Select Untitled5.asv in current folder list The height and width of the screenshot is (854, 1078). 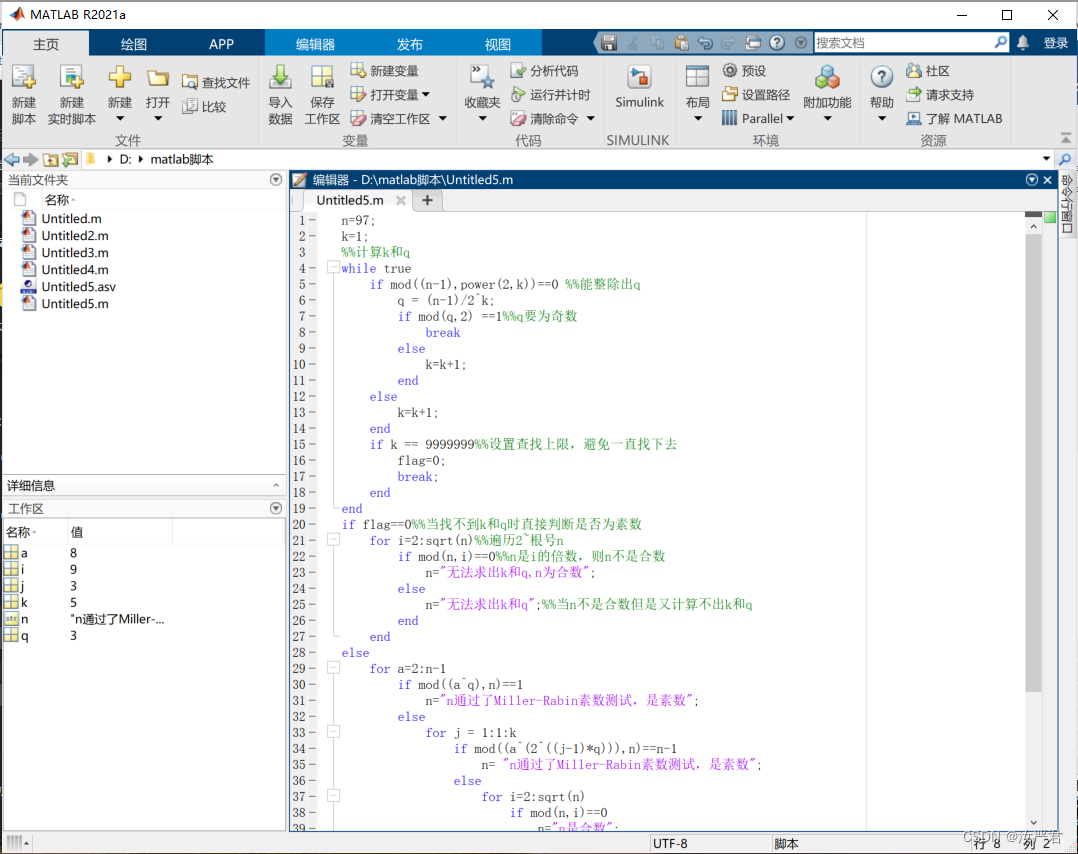point(78,287)
